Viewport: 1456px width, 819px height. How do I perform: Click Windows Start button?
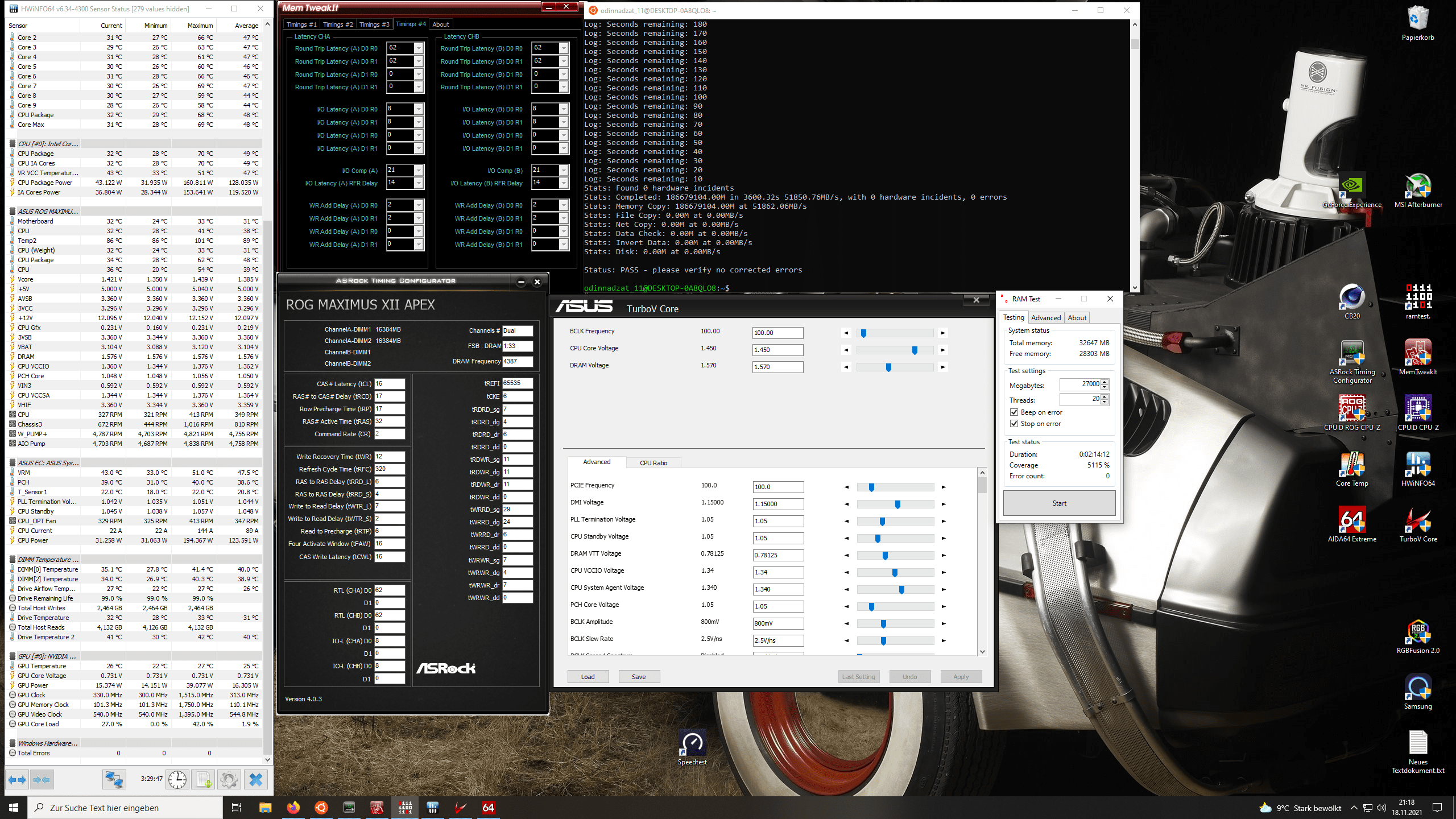point(14,807)
